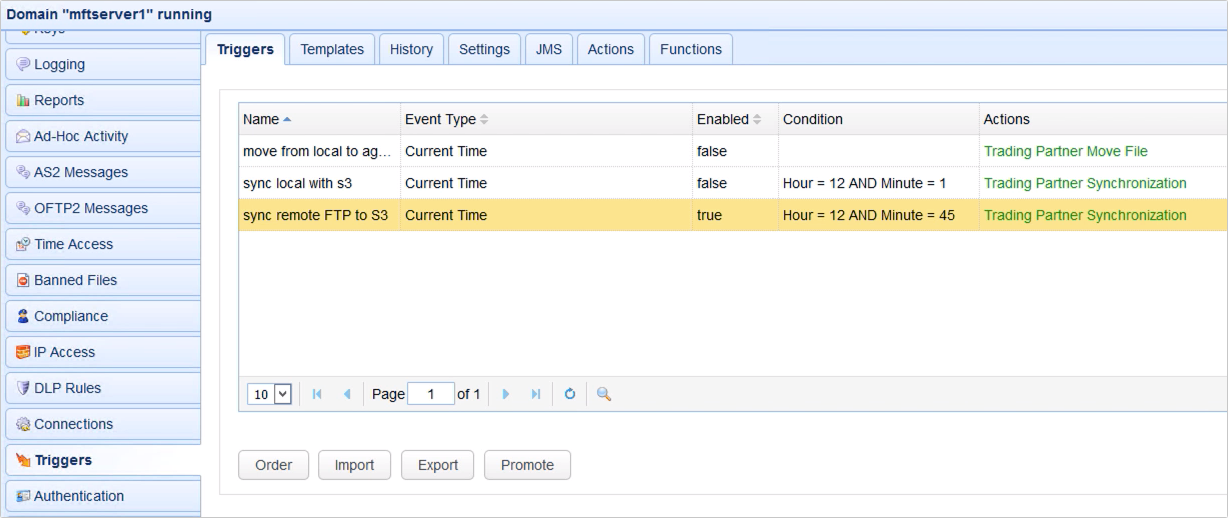Jump to last page of triggers
This screenshot has height=518, width=1228.
pyautogui.click(x=536, y=394)
